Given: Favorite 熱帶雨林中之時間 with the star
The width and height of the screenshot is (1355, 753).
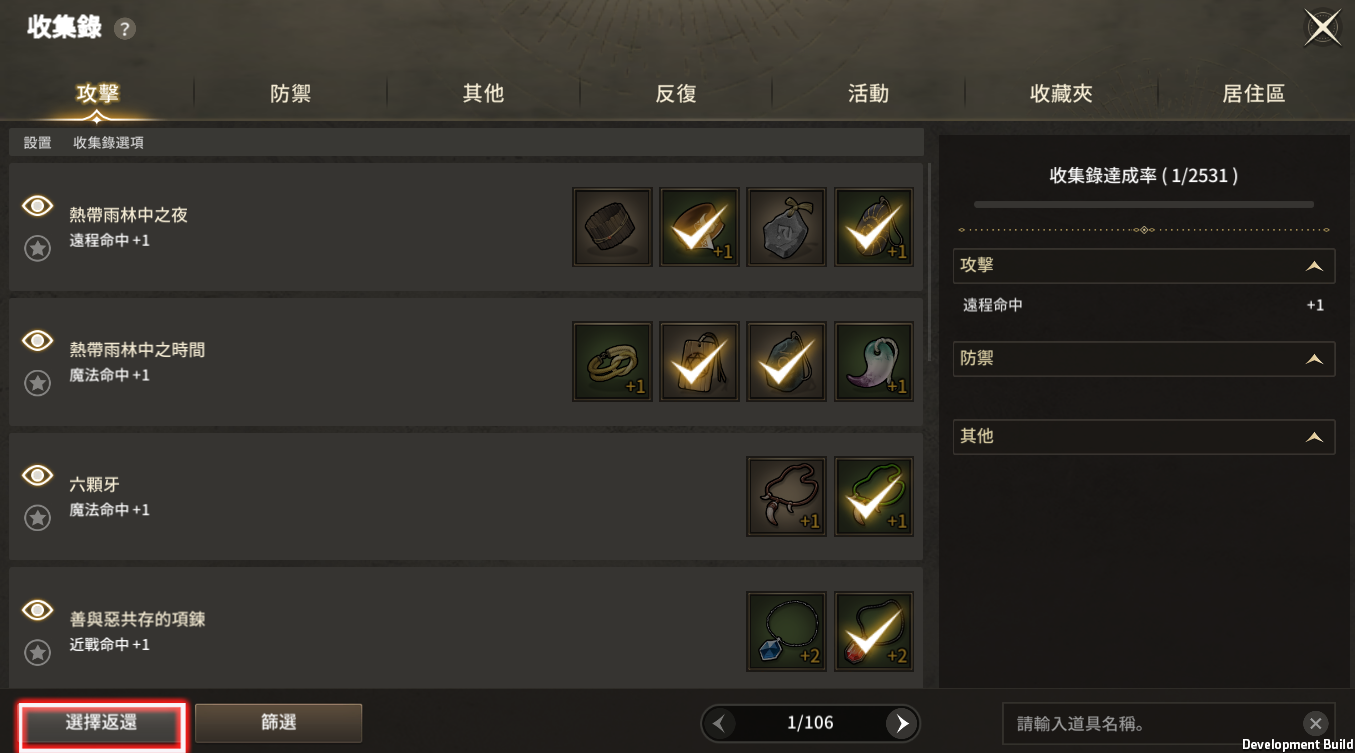Looking at the screenshot, I should tap(37, 383).
